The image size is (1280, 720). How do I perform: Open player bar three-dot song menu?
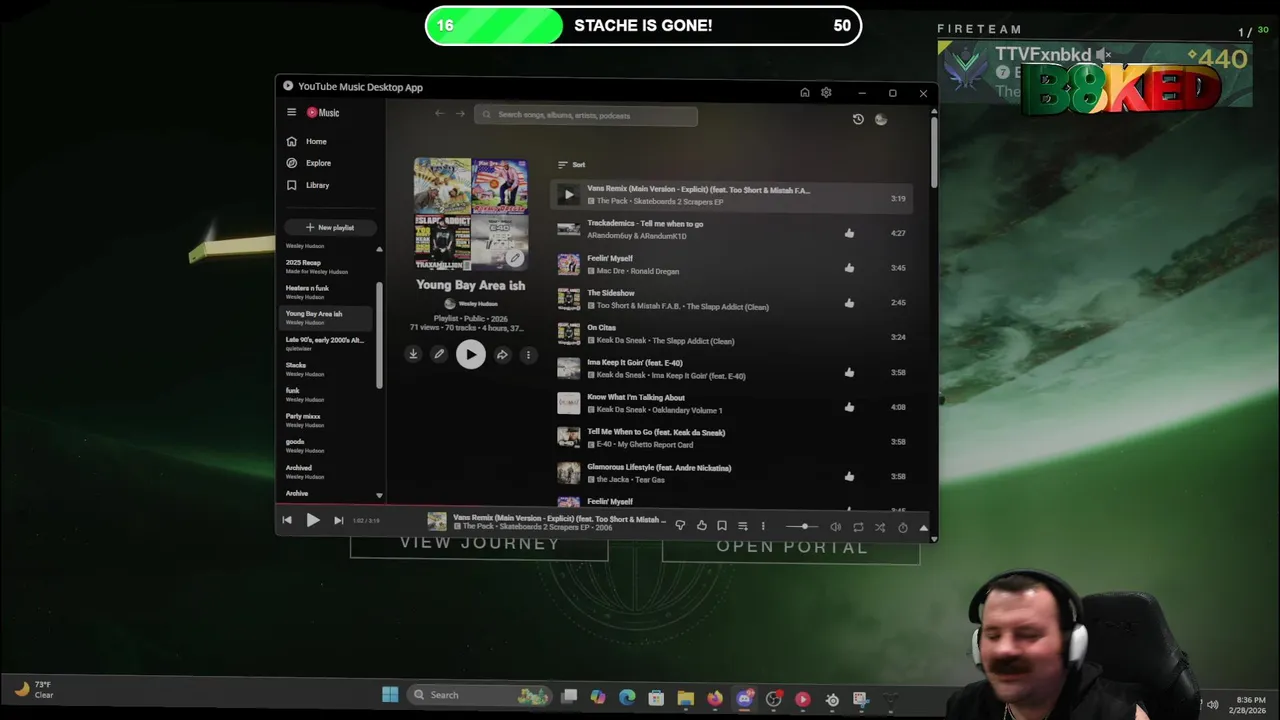coord(763,526)
